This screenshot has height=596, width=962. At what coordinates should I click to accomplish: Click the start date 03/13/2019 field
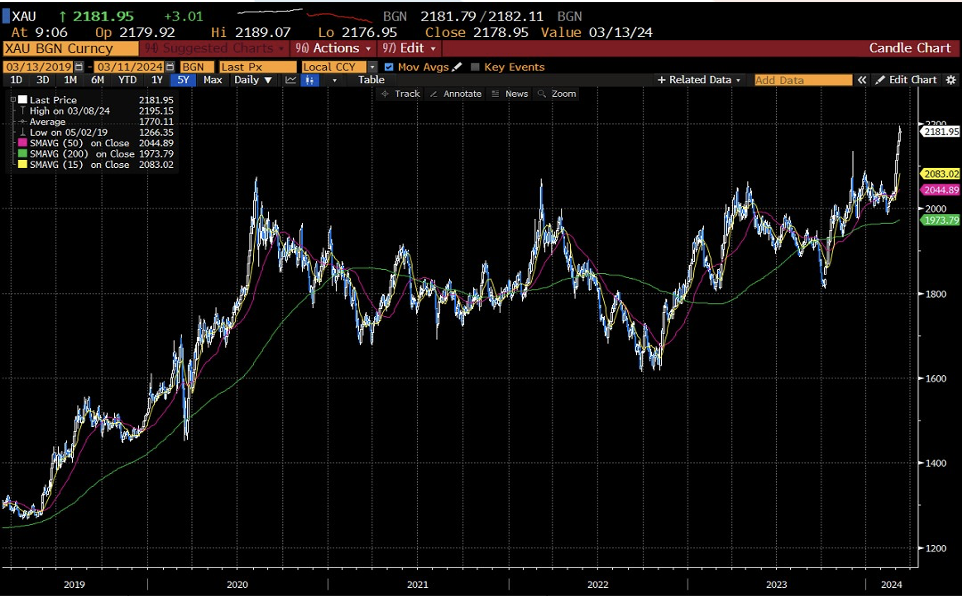(39, 67)
